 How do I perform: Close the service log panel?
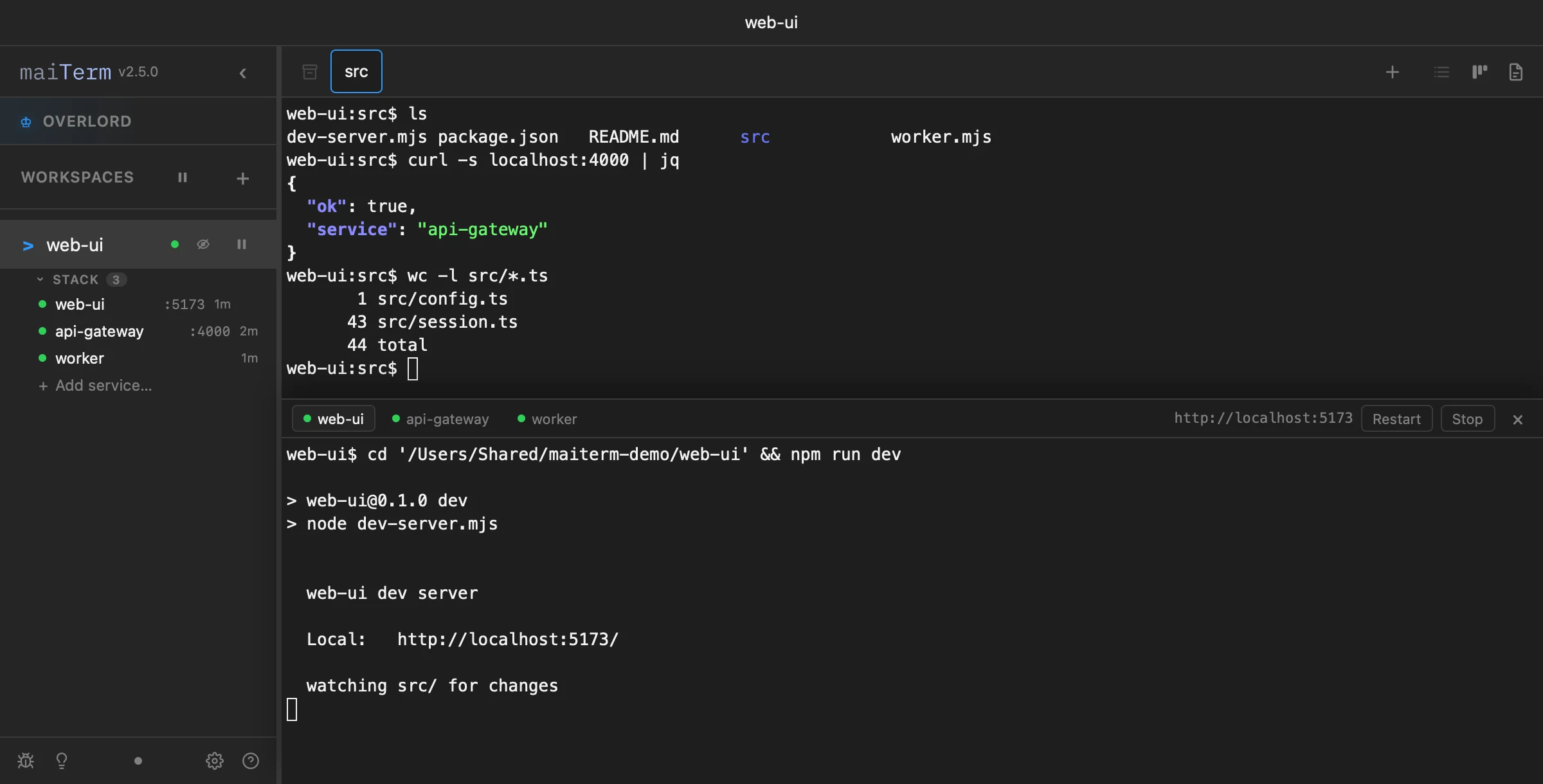coord(1518,420)
